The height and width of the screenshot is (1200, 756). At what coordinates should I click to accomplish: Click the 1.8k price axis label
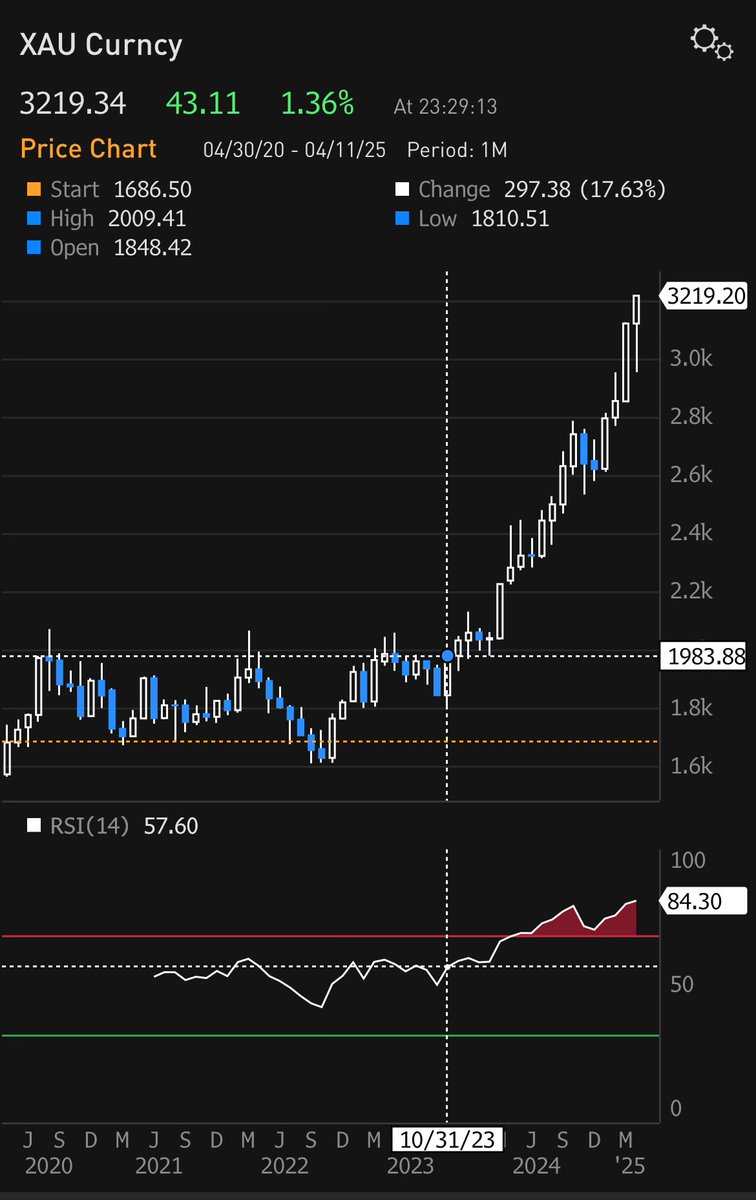coord(690,708)
